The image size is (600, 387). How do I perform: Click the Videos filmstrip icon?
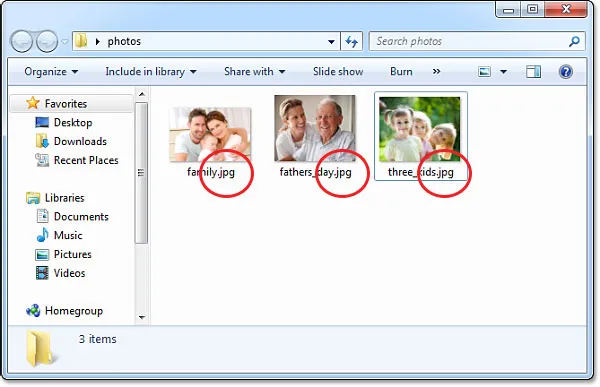pyautogui.click(x=42, y=273)
